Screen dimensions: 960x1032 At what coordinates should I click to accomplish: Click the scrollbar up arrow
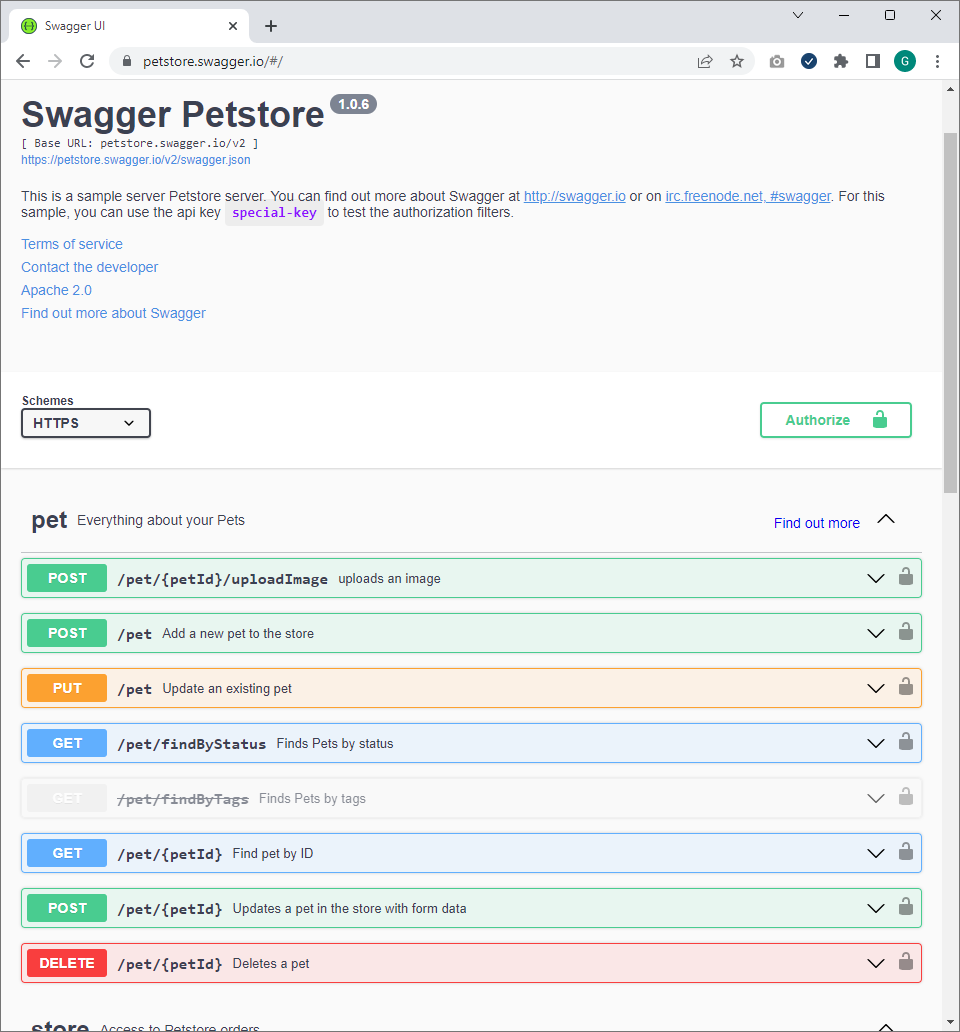coord(950,89)
